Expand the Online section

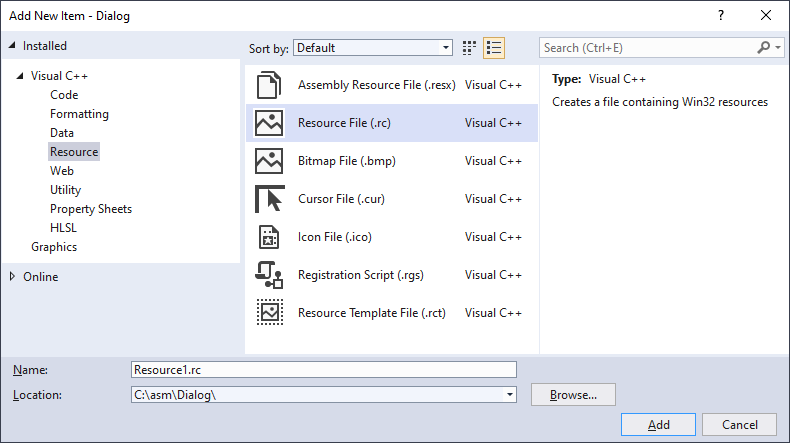tap(13, 276)
